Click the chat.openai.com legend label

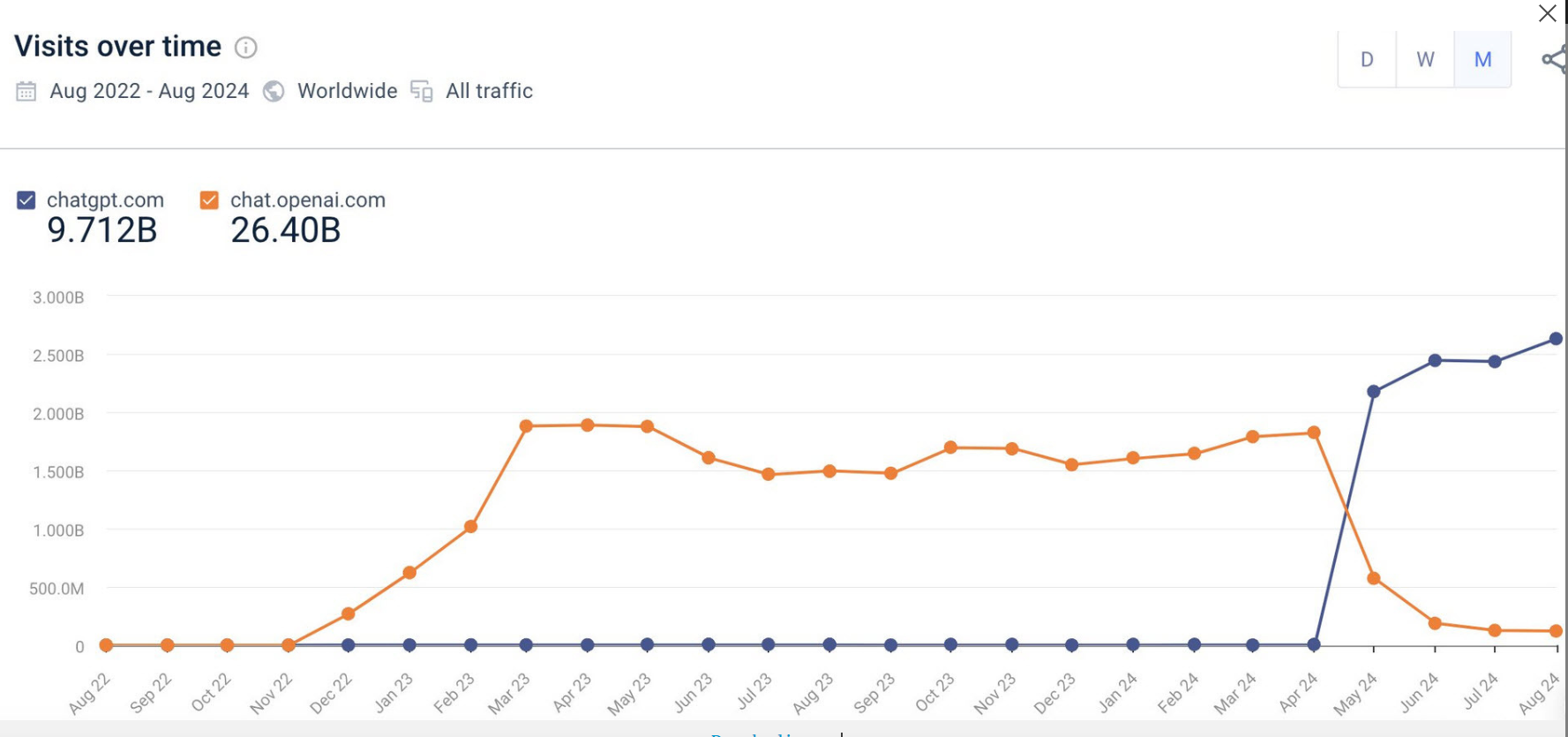tap(308, 200)
